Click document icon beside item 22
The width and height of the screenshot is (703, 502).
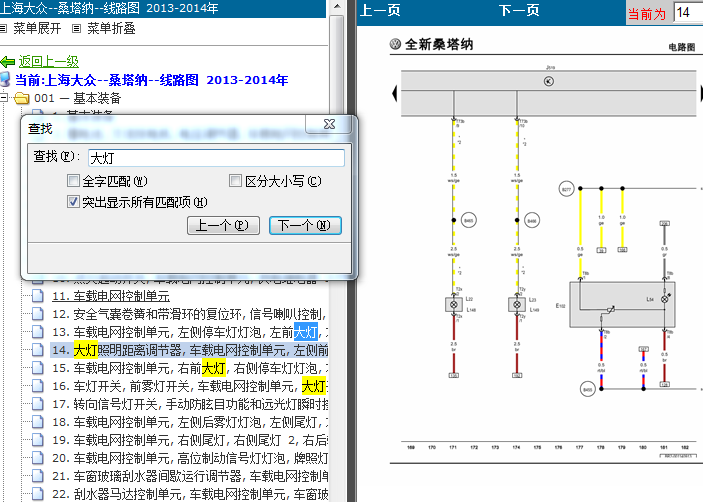38,494
